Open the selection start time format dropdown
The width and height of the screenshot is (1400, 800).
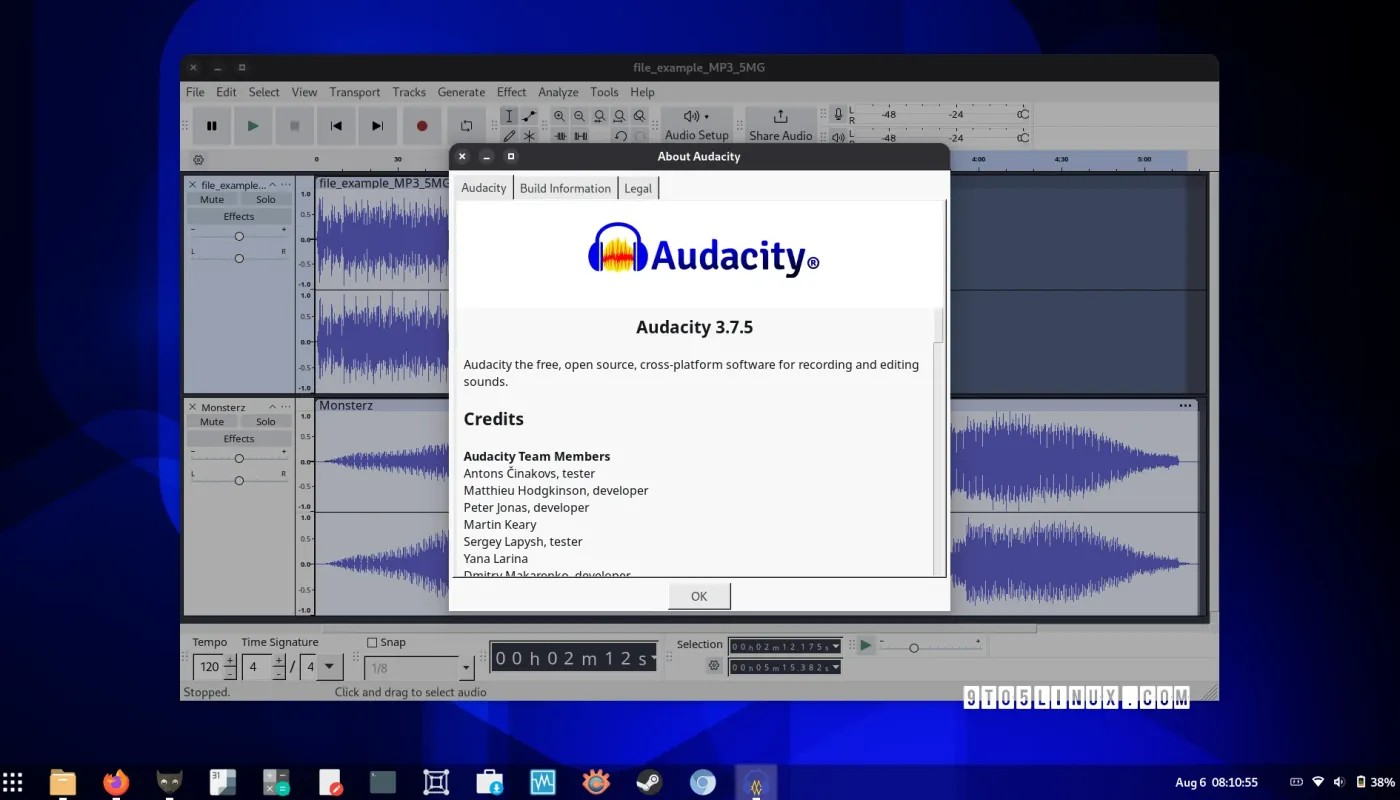(x=836, y=646)
